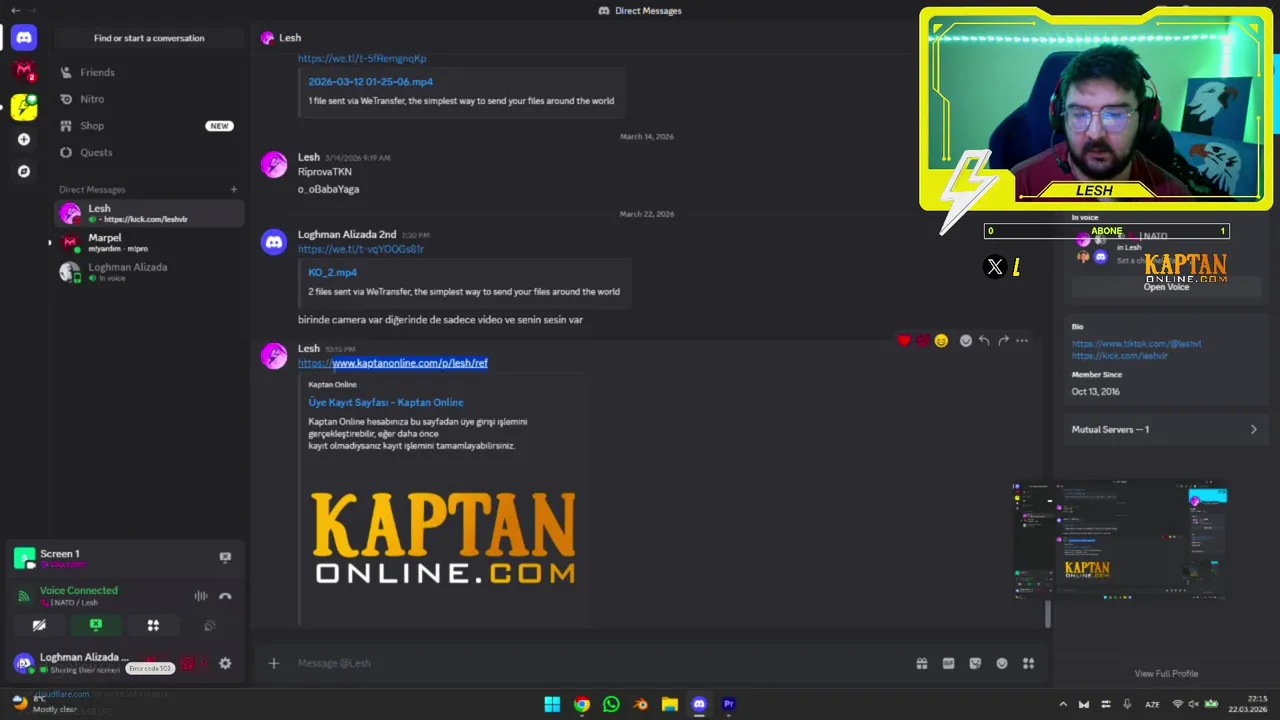Screen dimensions: 1280x720
Task: Expand Mutual Servers section
Action: point(1165,429)
